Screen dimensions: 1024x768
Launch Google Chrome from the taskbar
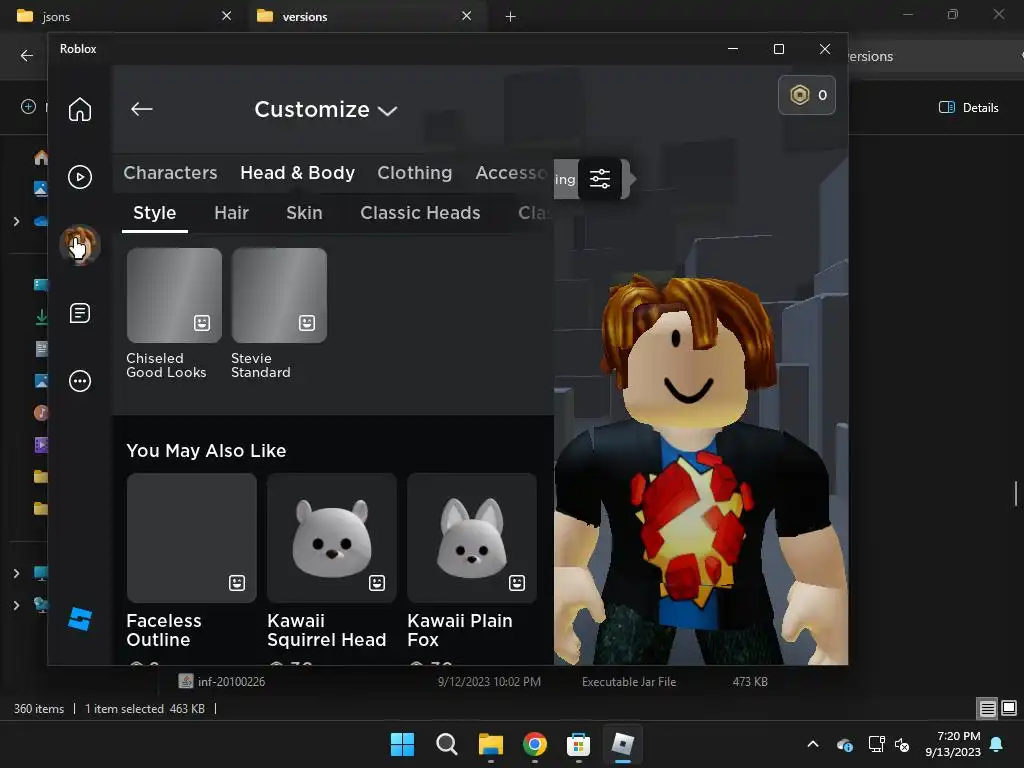click(535, 744)
